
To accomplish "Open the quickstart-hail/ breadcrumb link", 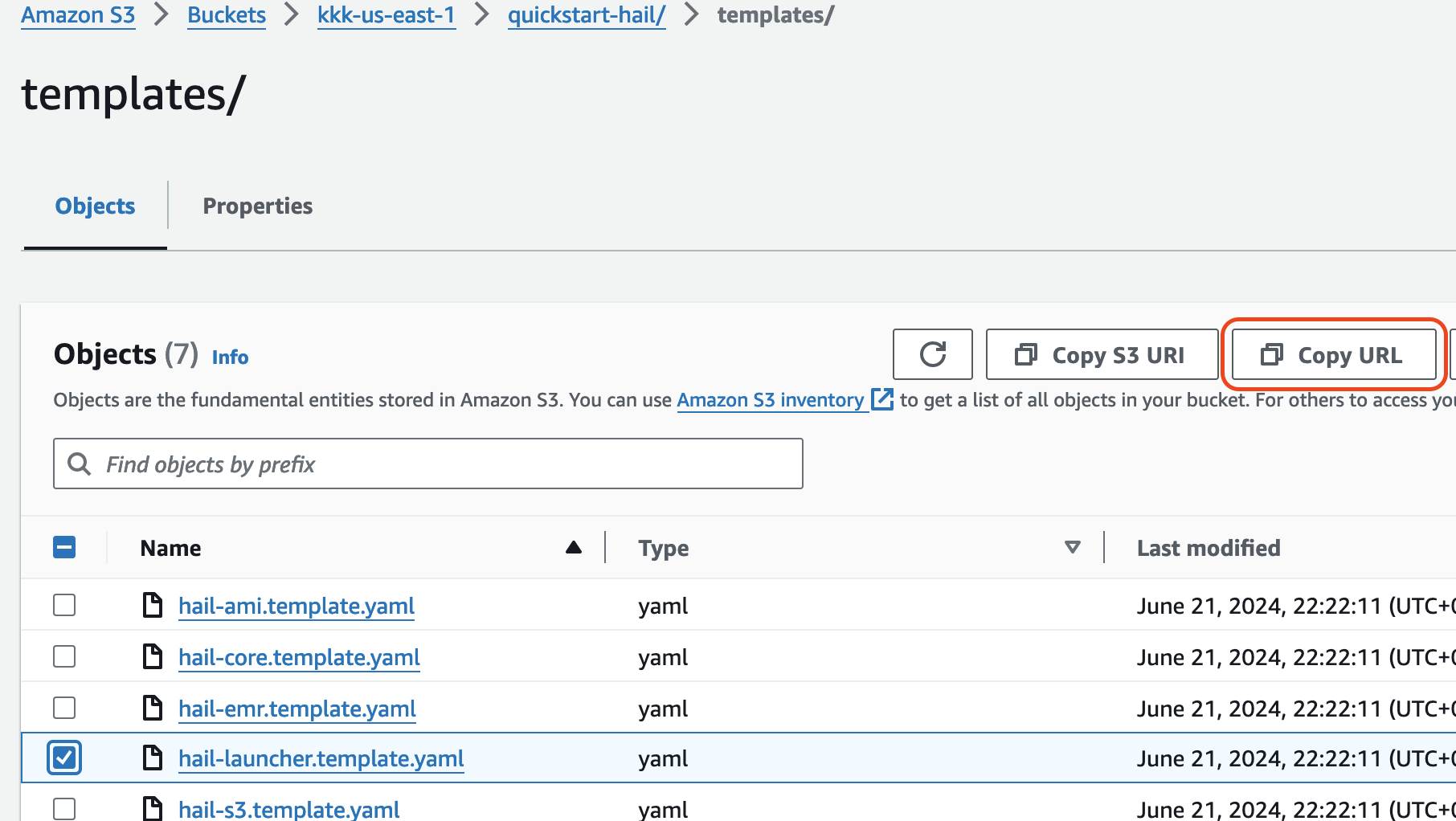I will 587,14.
